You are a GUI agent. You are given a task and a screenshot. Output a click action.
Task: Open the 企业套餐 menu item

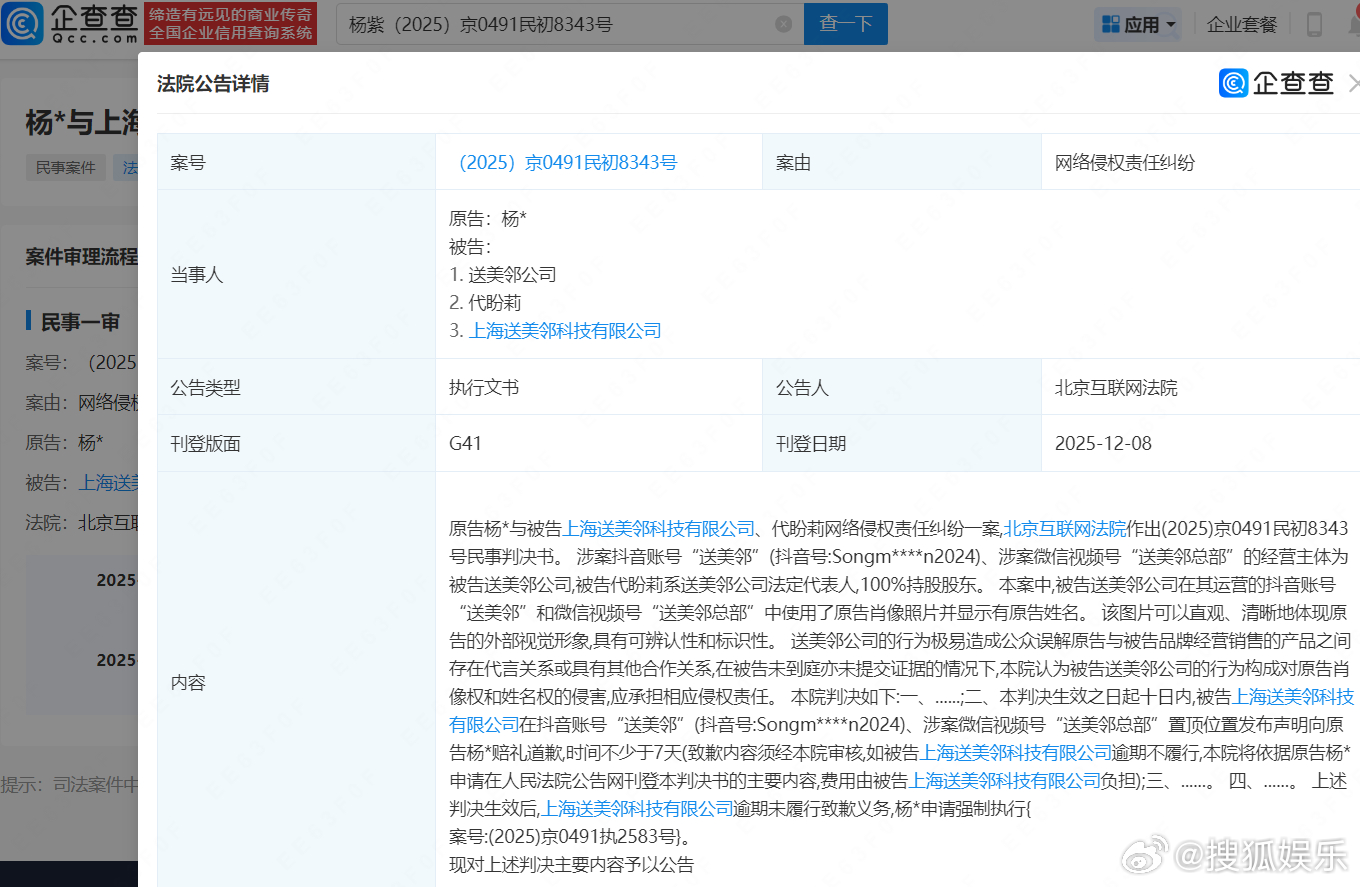(1241, 23)
